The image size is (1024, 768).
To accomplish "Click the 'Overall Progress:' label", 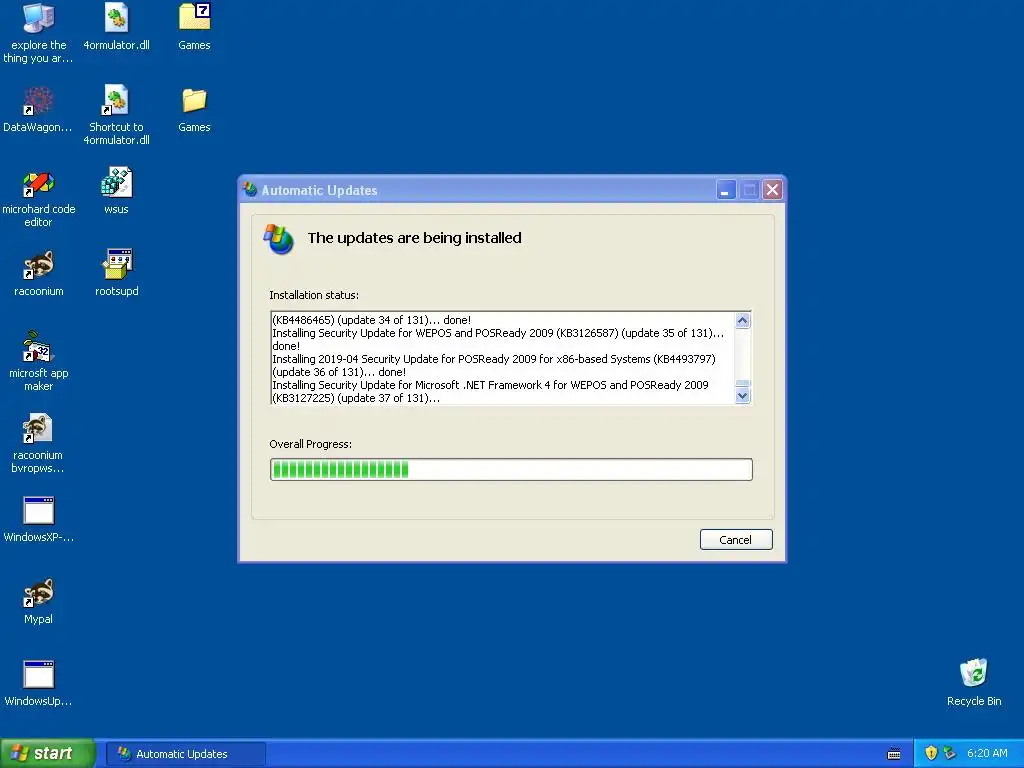I will point(311,444).
